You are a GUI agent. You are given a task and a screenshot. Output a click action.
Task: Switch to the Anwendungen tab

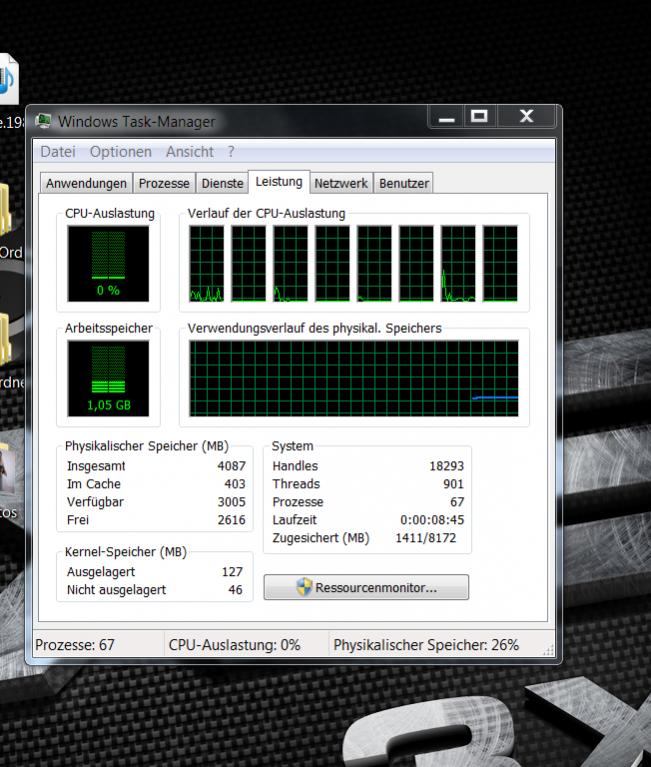pyautogui.click(x=86, y=183)
